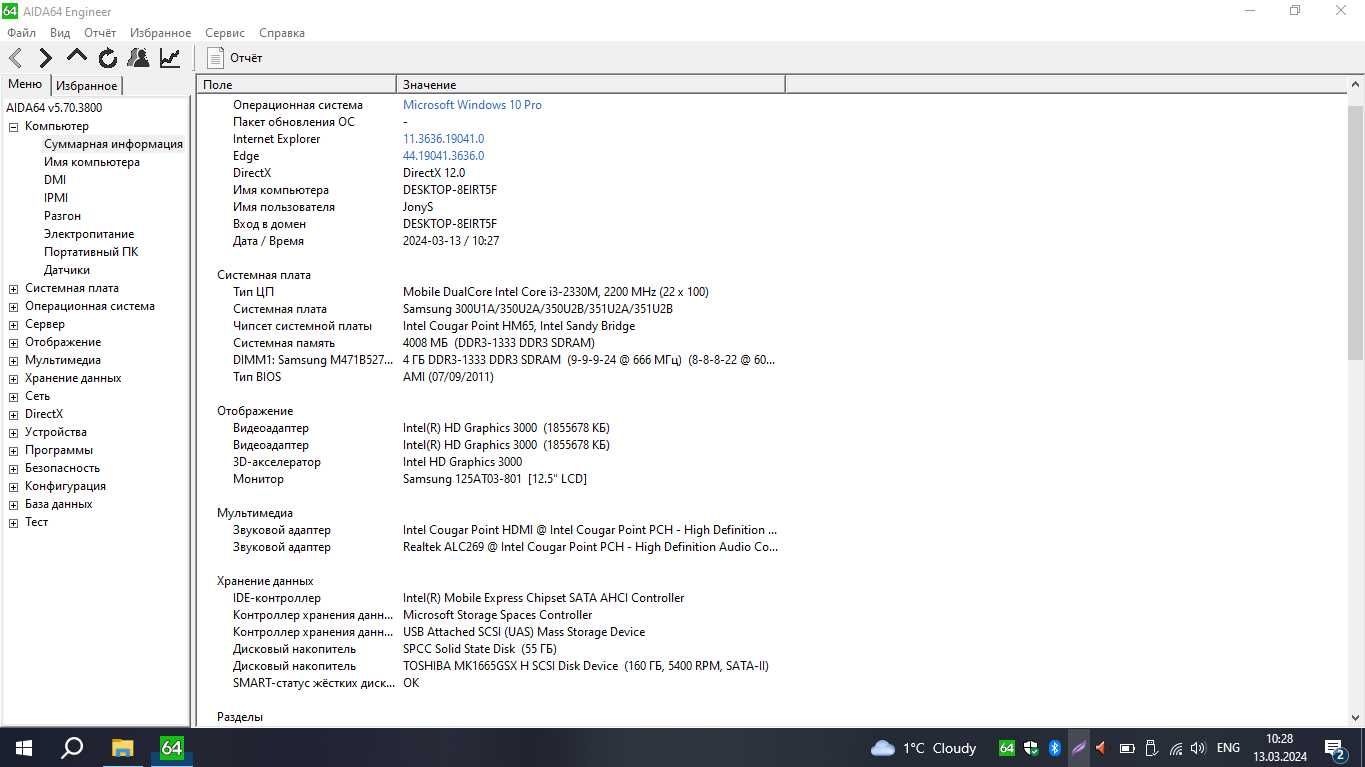Image resolution: width=1365 pixels, height=767 pixels.
Task: Select Тест in the tree
Action: 36,522
